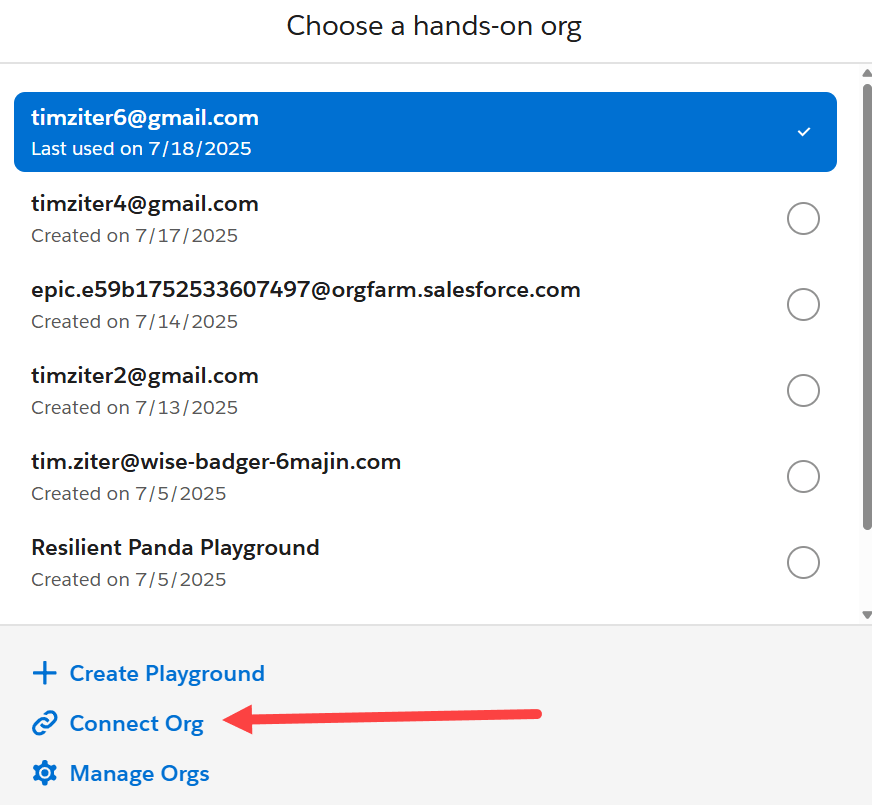Select Resilient Panda Playground radio button
The width and height of the screenshot is (872, 805).
pyautogui.click(x=804, y=562)
